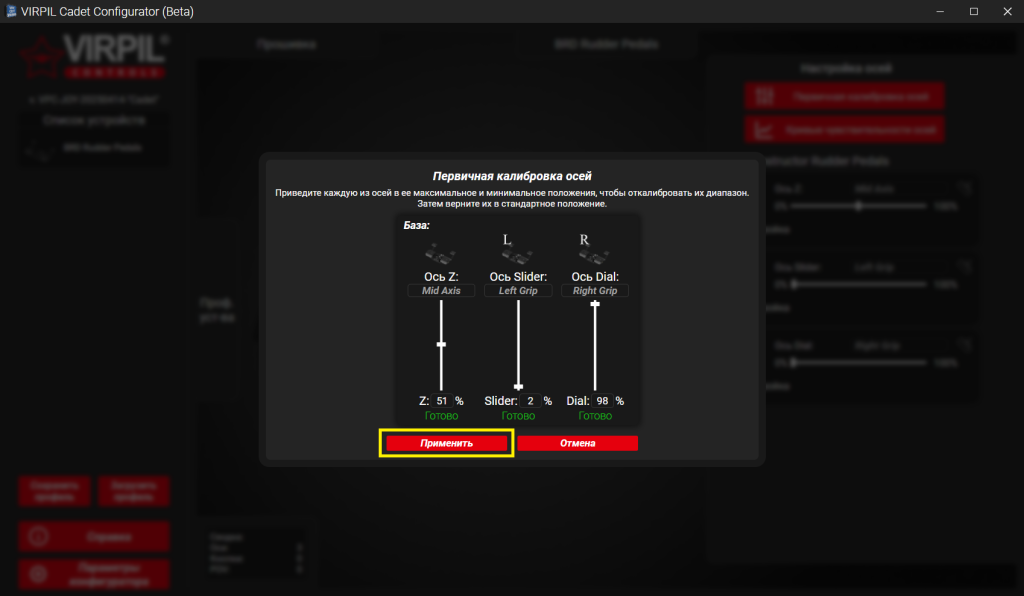Click the Dial percent field showing 98

[602, 401]
